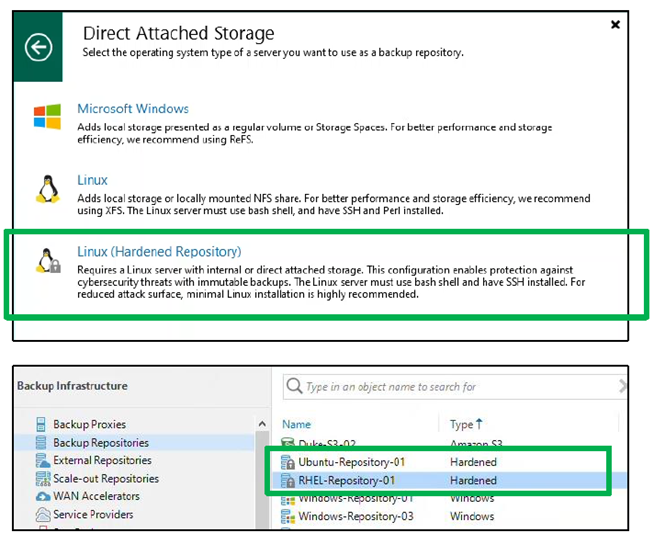This screenshot has height=544, width=665.
Task: Click the Backup Infrastructure pane header
Action: (x=72, y=386)
